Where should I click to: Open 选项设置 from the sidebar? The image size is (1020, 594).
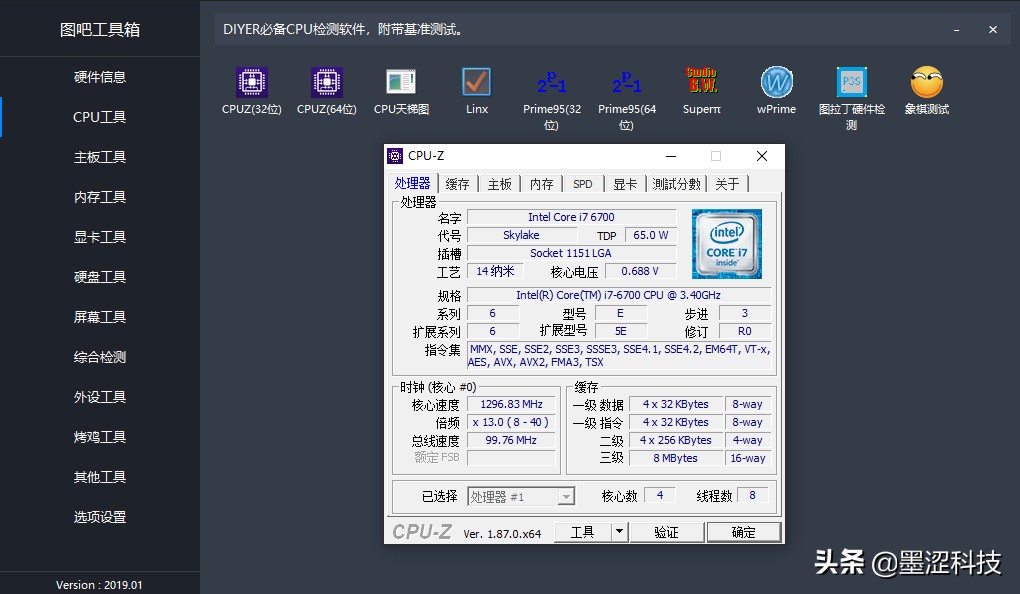pyautogui.click(x=98, y=517)
